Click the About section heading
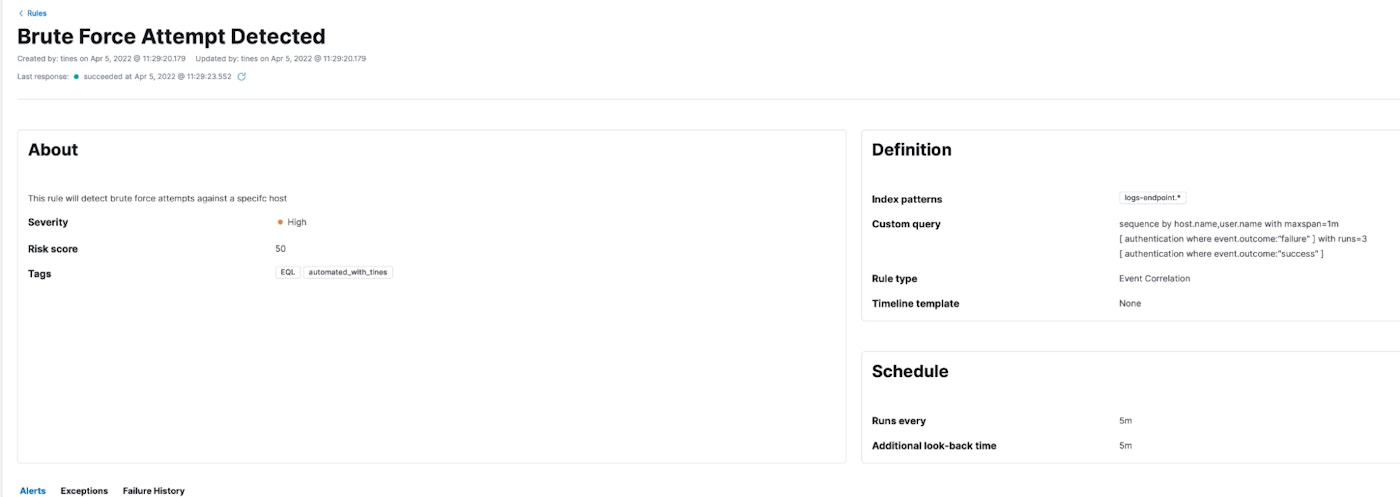Image resolution: width=1400 pixels, height=497 pixels. [x=53, y=150]
